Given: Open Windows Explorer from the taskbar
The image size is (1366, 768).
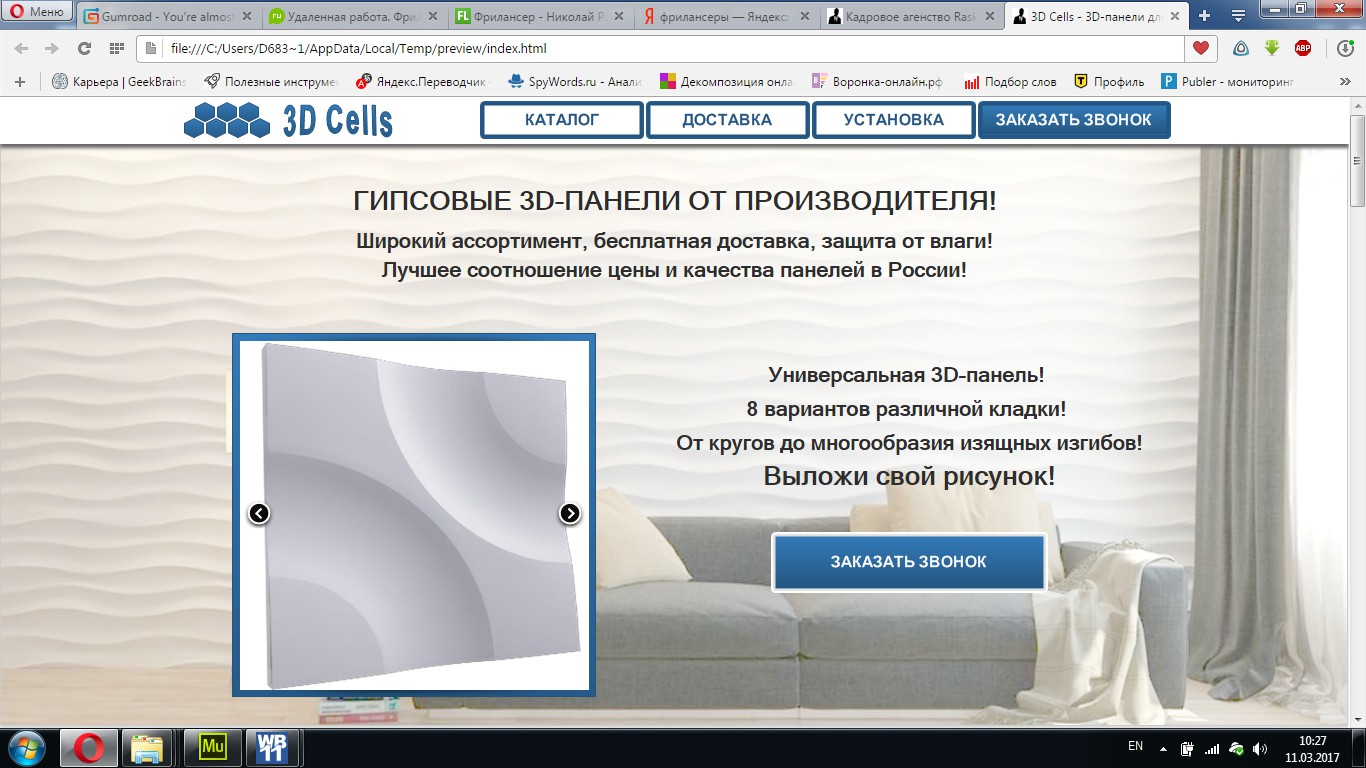Looking at the screenshot, I should (x=149, y=748).
